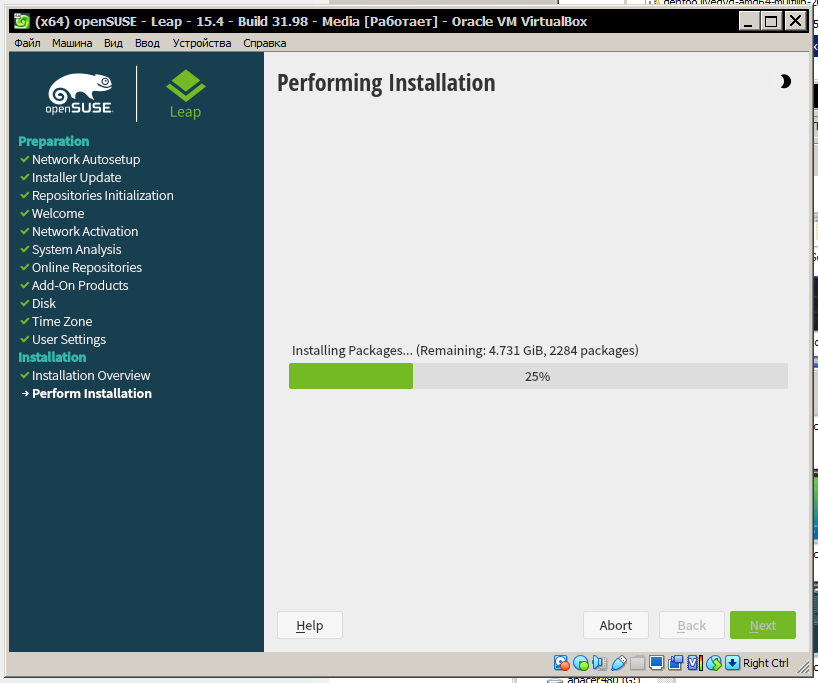Open the Вид menu
Image resolution: width=818 pixels, height=683 pixels.
[x=113, y=43]
